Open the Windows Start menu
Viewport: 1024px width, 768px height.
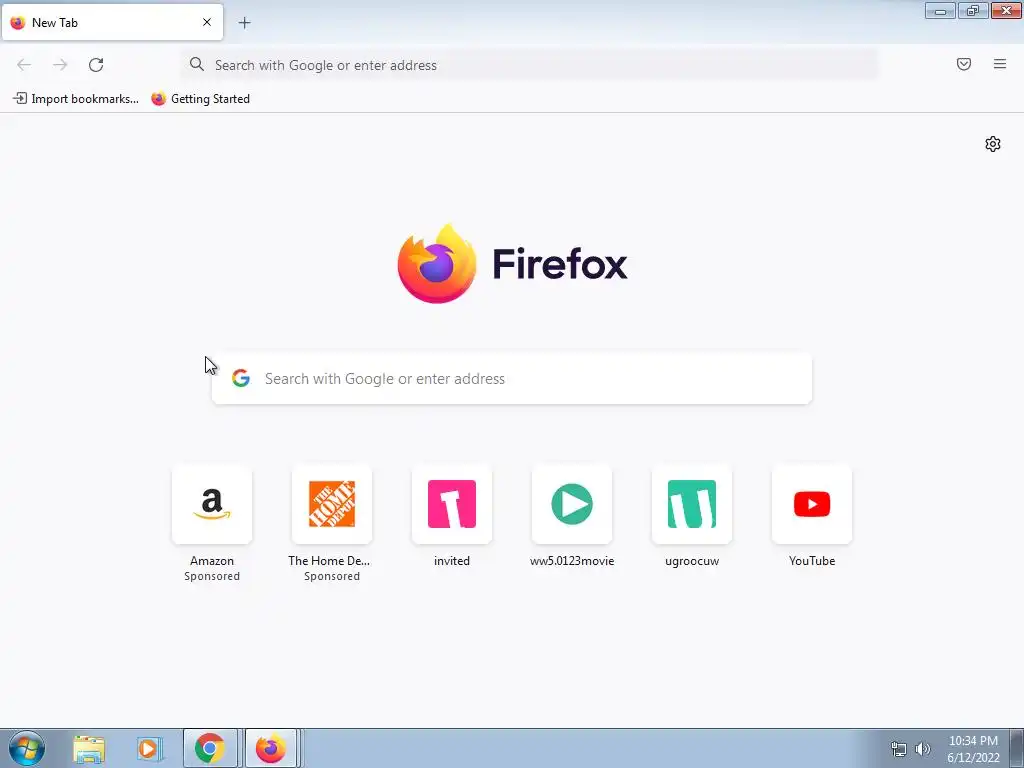click(x=27, y=748)
